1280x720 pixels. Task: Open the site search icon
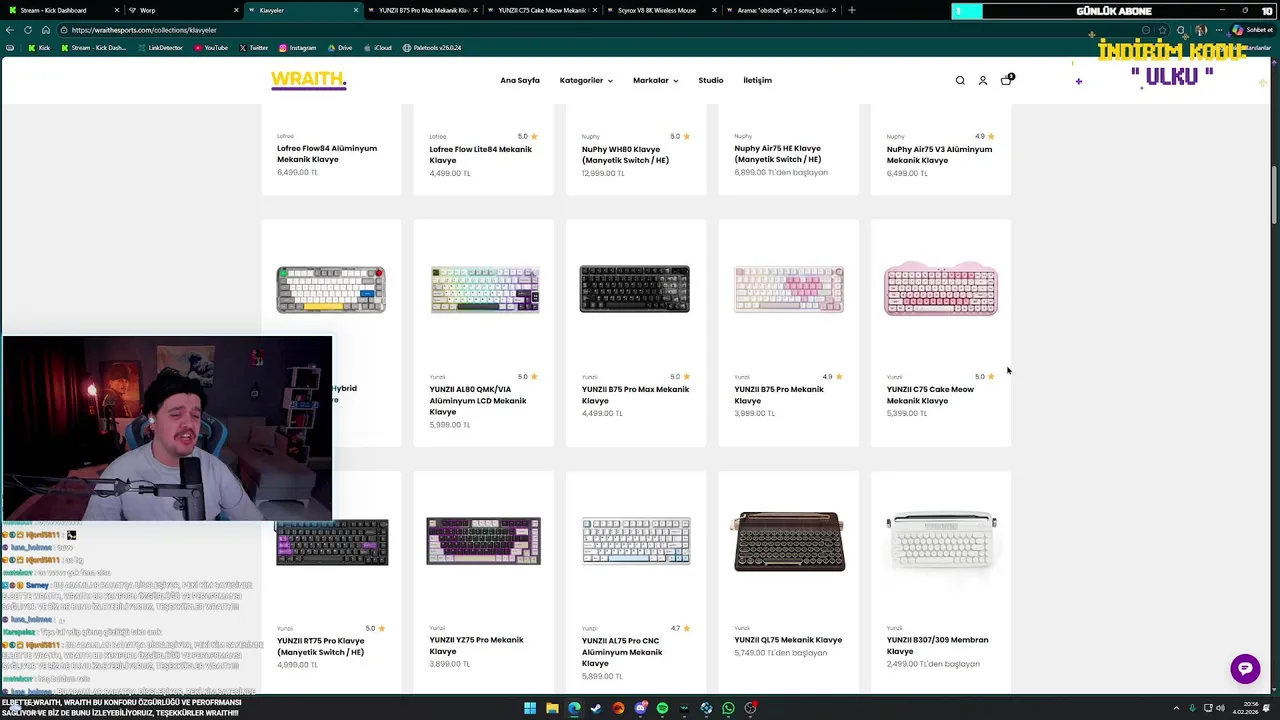960,80
